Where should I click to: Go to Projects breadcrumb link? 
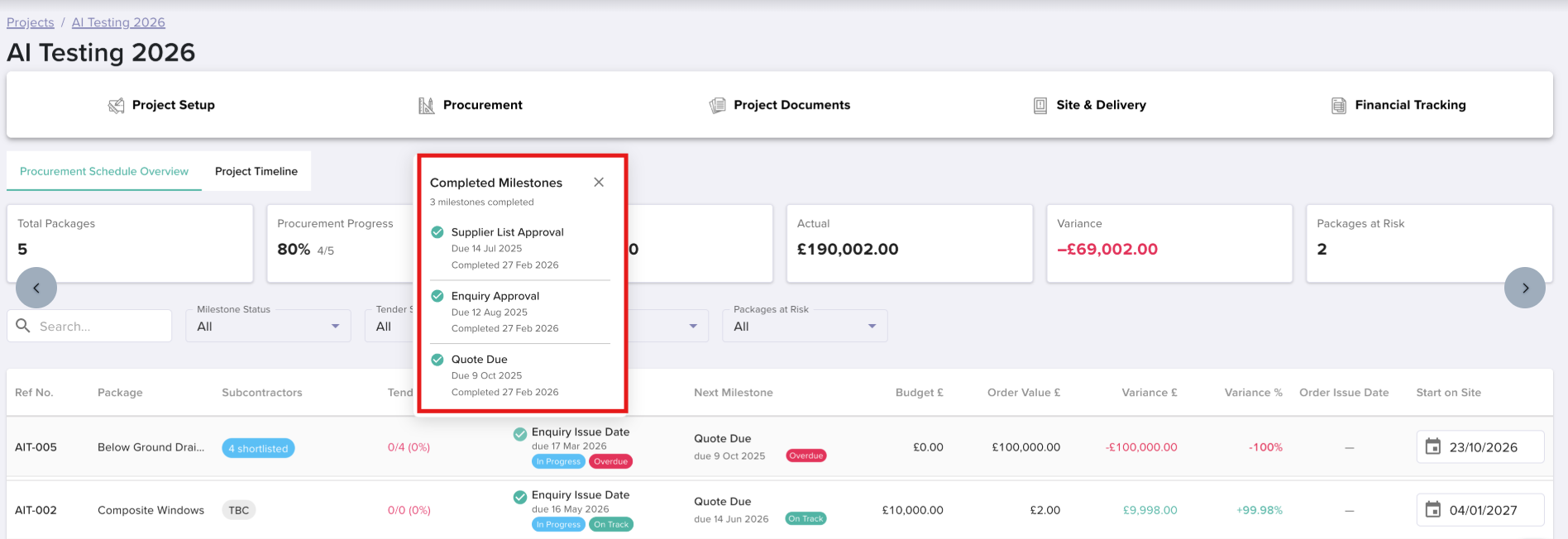pyautogui.click(x=31, y=22)
